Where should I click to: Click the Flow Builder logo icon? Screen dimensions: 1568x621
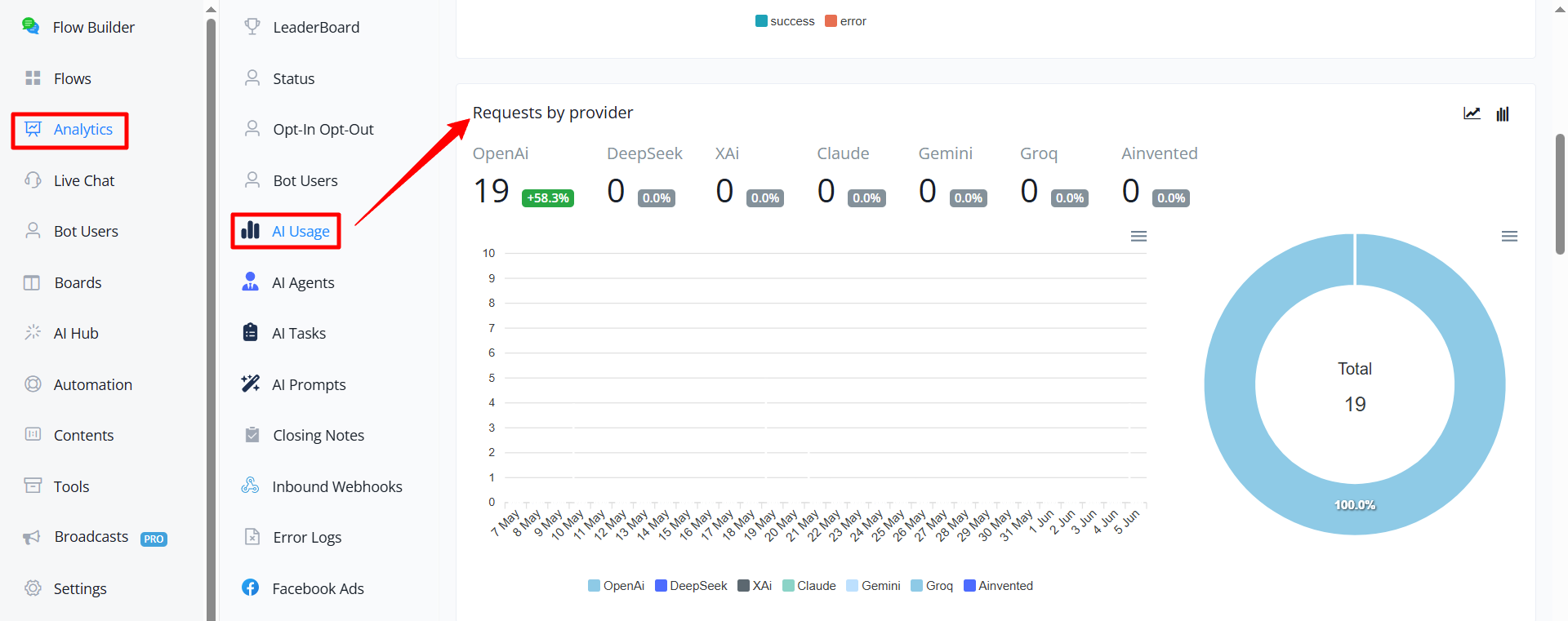coord(31,26)
